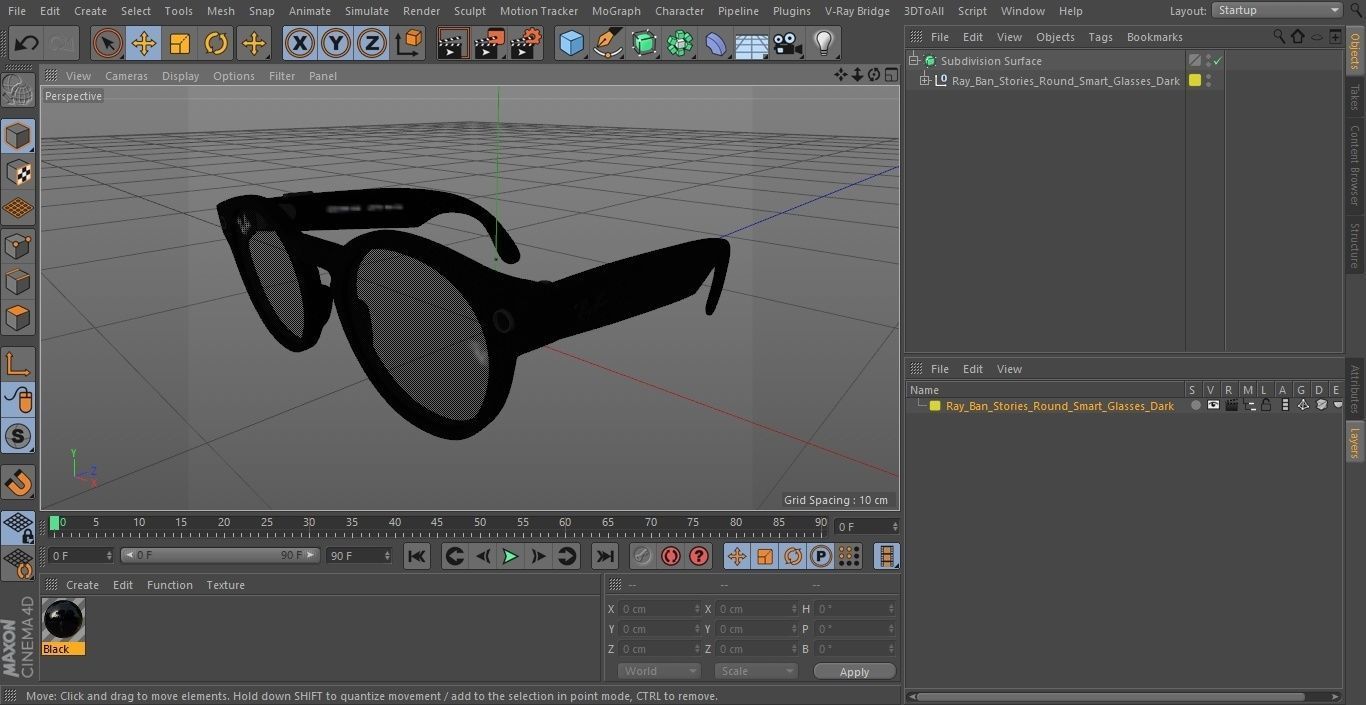Open the array/MoGraph objects icon
The width and height of the screenshot is (1366, 705).
point(680,44)
